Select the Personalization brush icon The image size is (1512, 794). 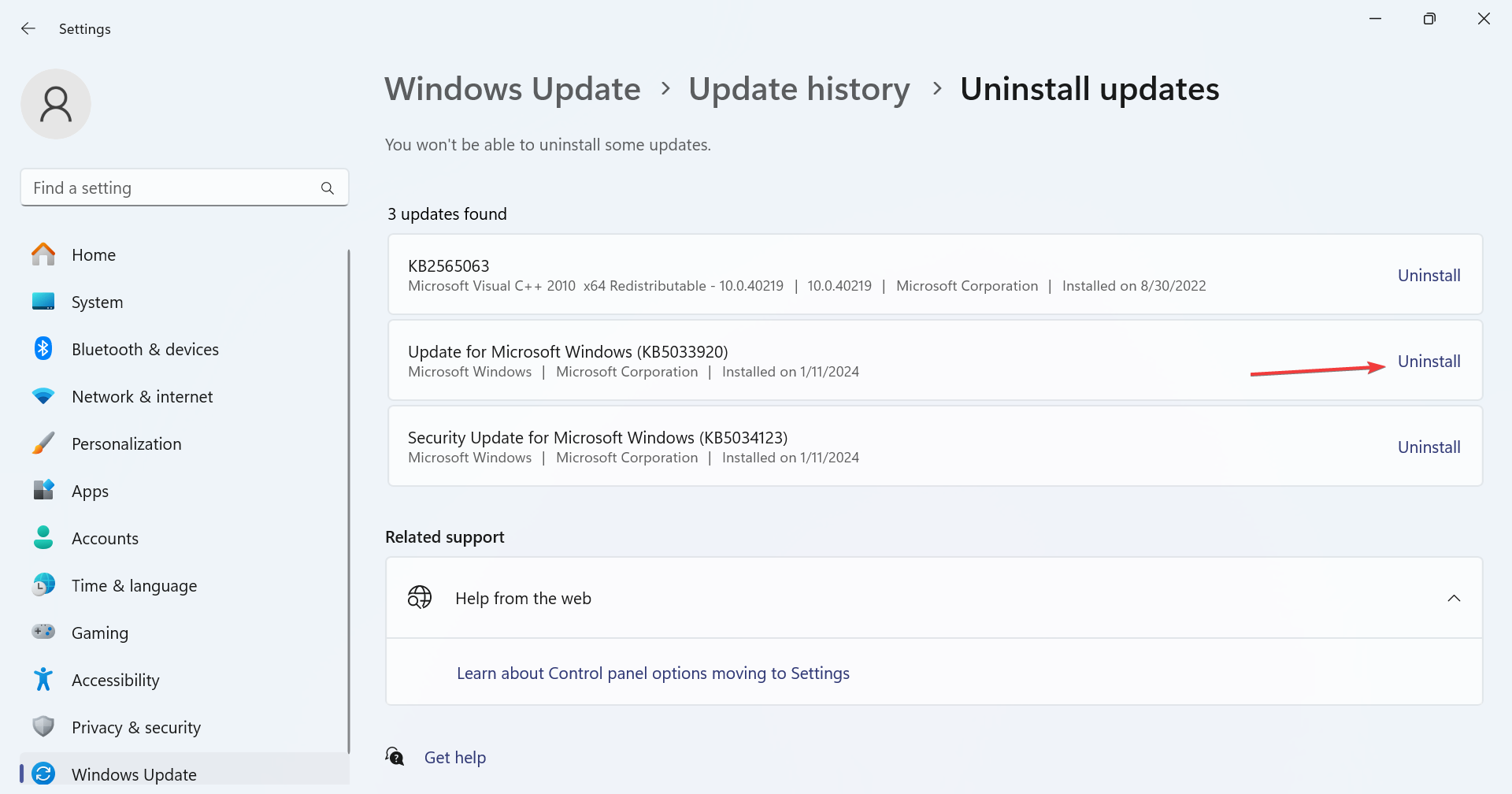click(43, 443)
